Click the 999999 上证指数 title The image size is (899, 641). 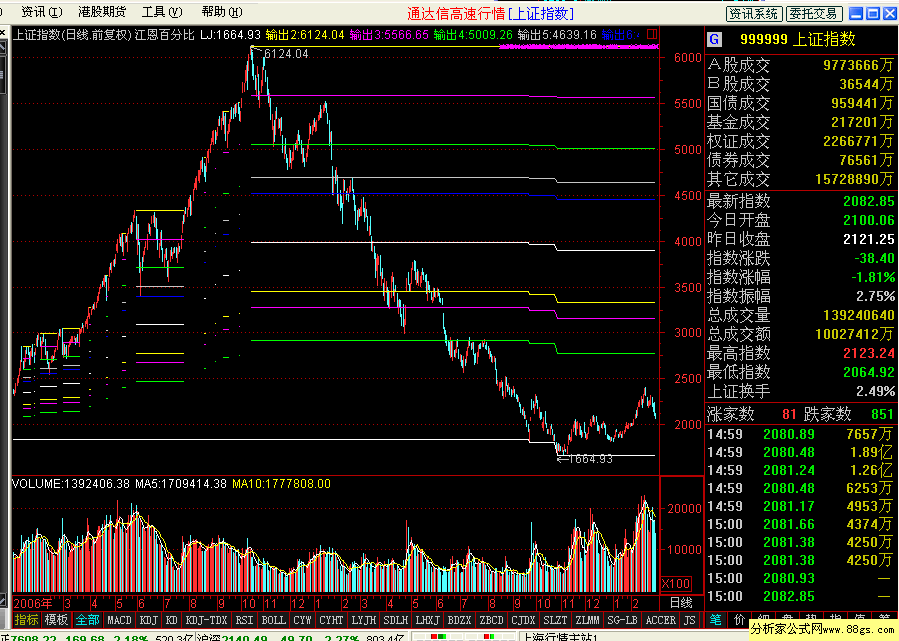tap(798, 39)
